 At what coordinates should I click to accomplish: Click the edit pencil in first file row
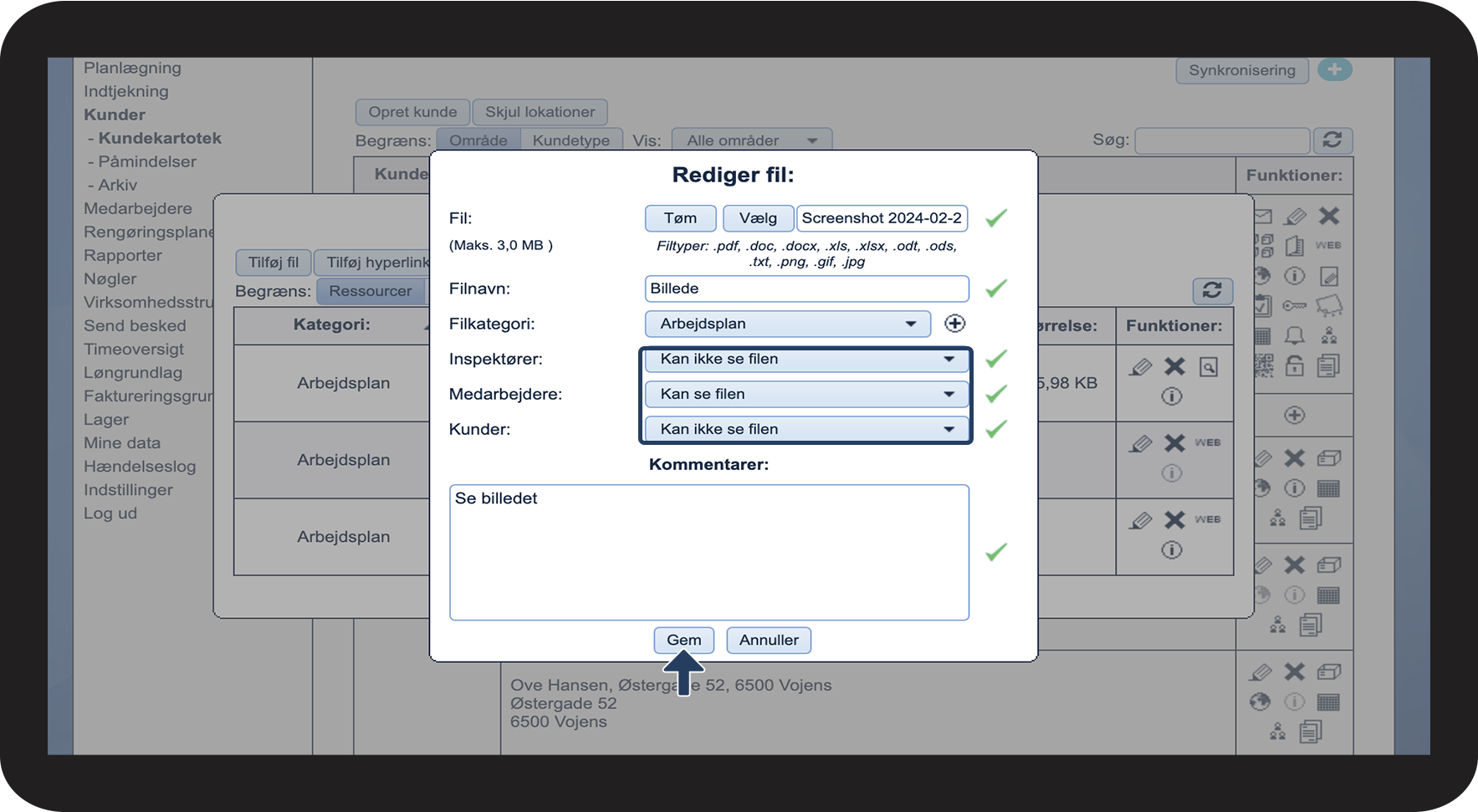(x=1140, y=367)
